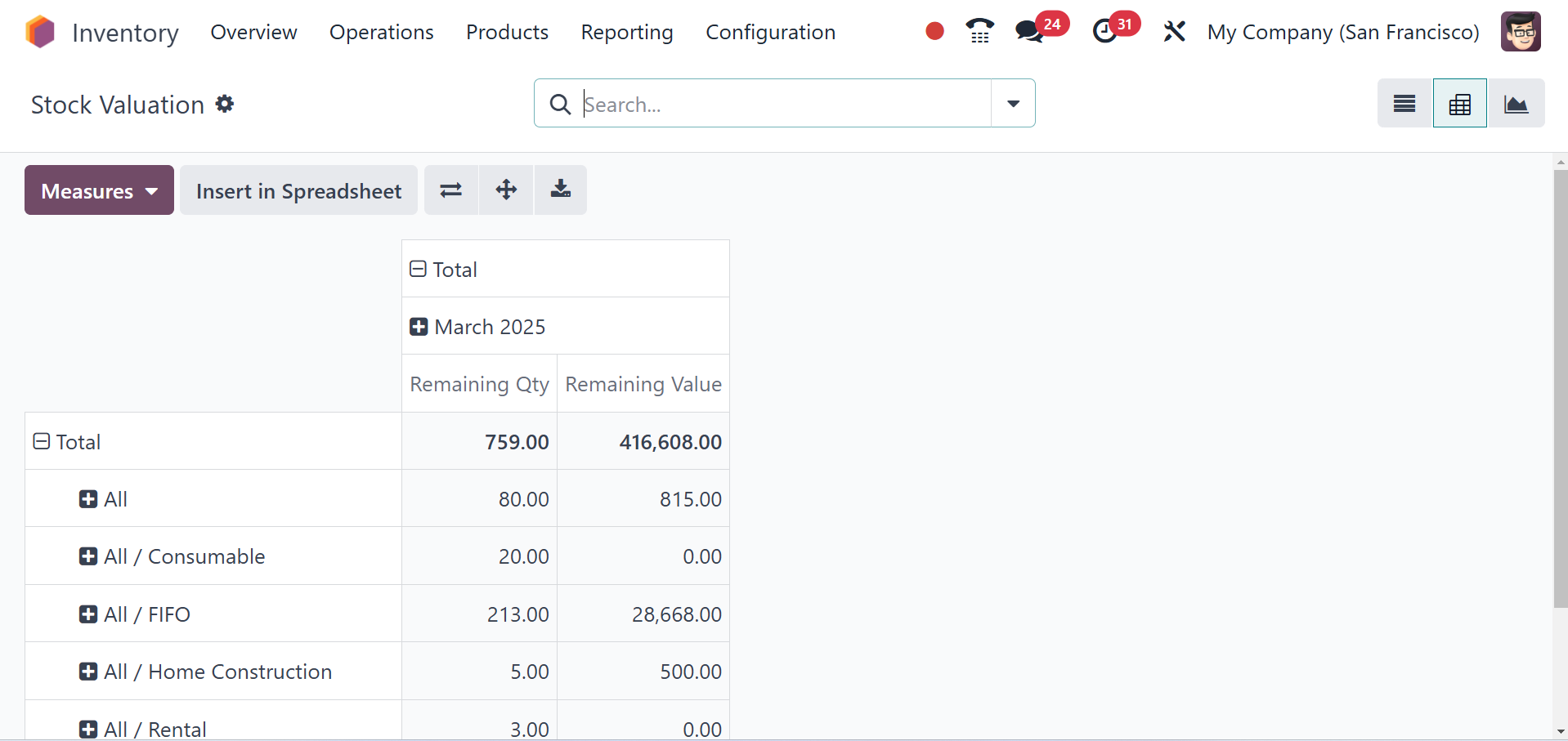Open the chat messages with 24 badge
This screenshot has width=1568, height=741.
tap(1030, 31)
